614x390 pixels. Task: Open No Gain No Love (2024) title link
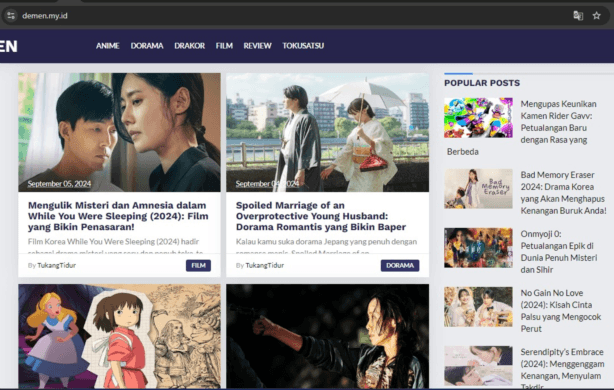click(560, 311)
